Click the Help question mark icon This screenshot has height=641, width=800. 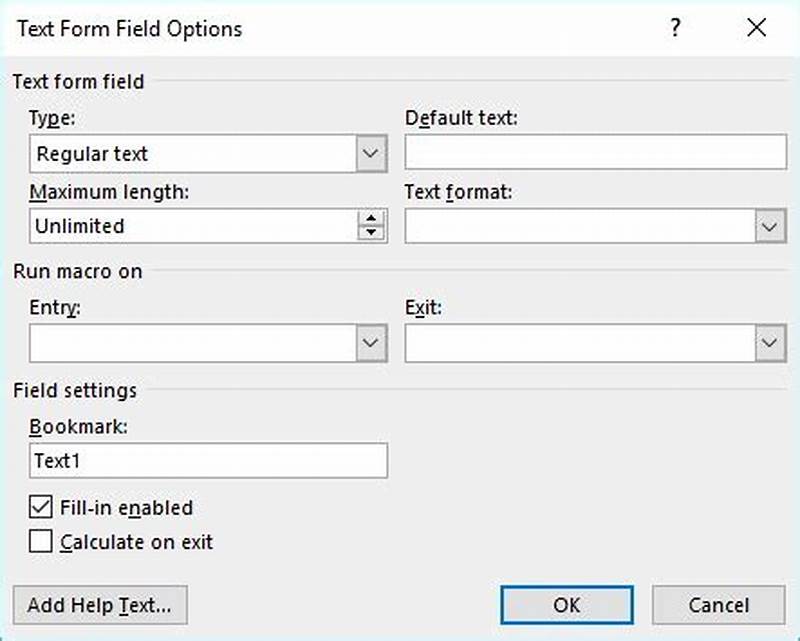point(675,29)
